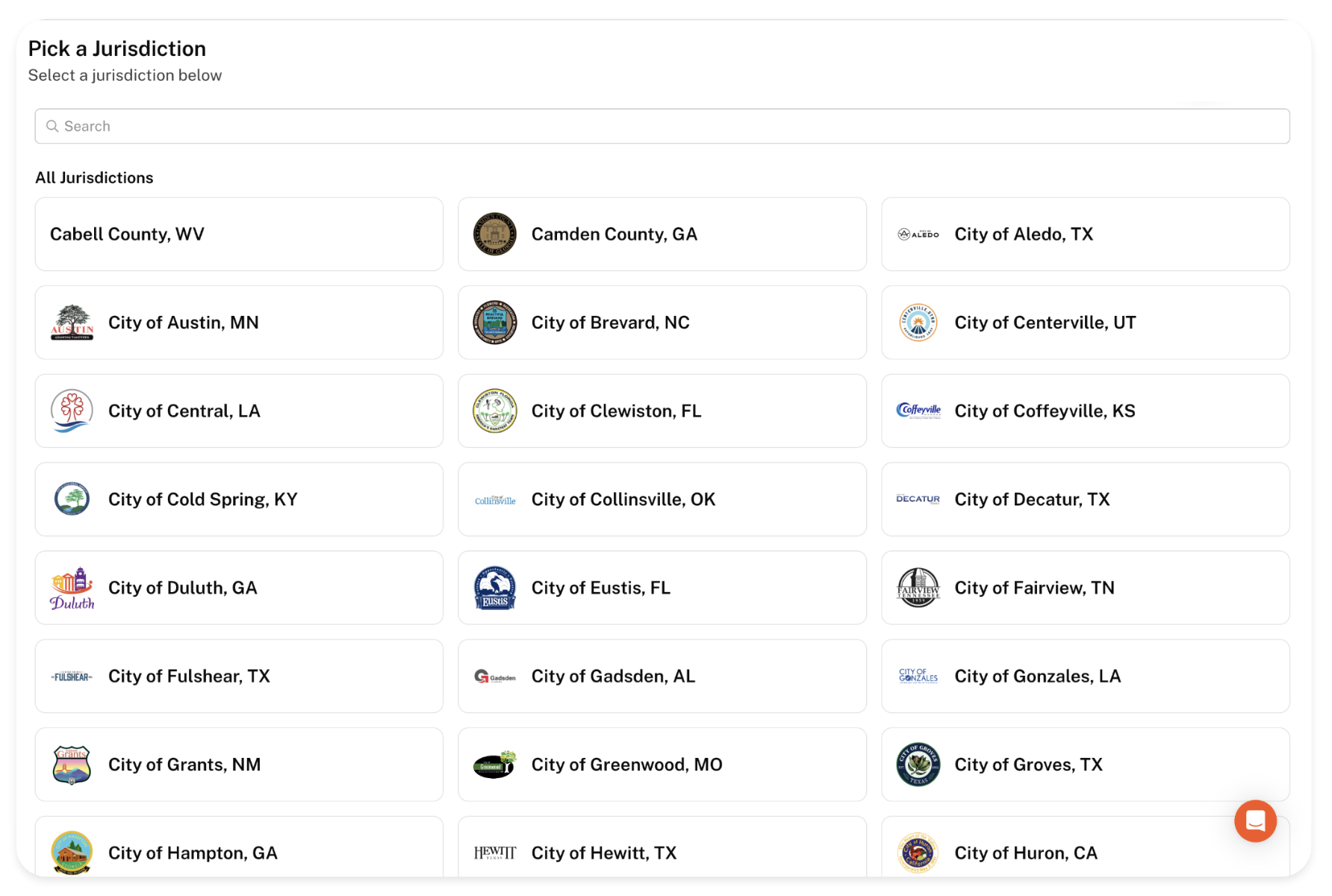Select City of Centerville, UT
The height and width of the screenshot is (896, 1332).
[1085, 323]
